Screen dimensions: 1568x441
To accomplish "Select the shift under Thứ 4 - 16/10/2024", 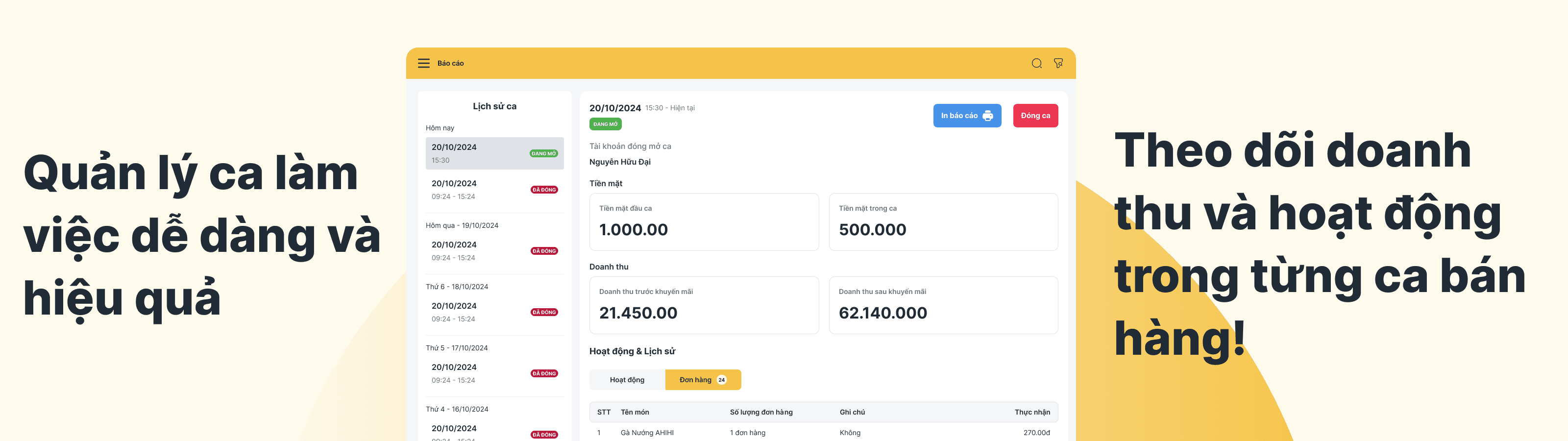I will [x=494, y=431].
